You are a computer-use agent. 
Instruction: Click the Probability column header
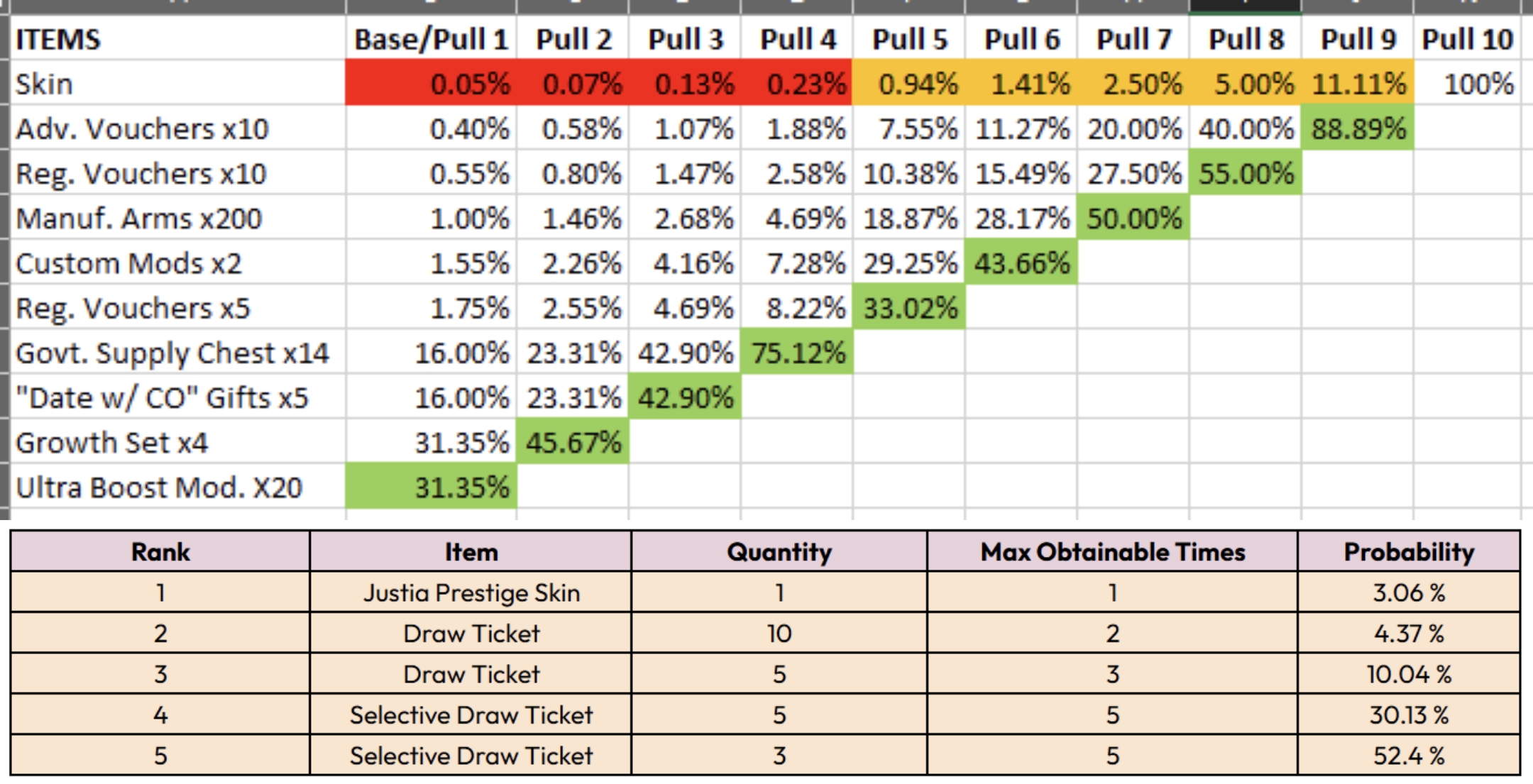[1409, 551]
